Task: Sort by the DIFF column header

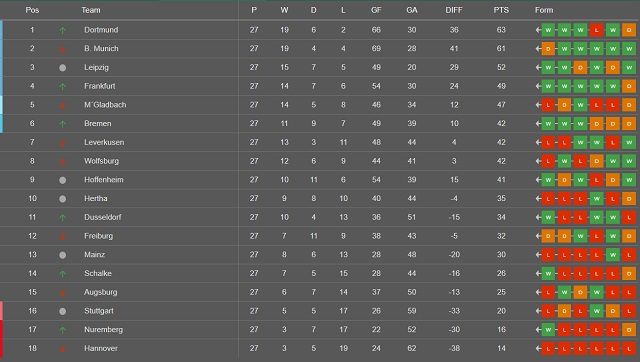Action: pyautogui.click(x=454, y=10)
